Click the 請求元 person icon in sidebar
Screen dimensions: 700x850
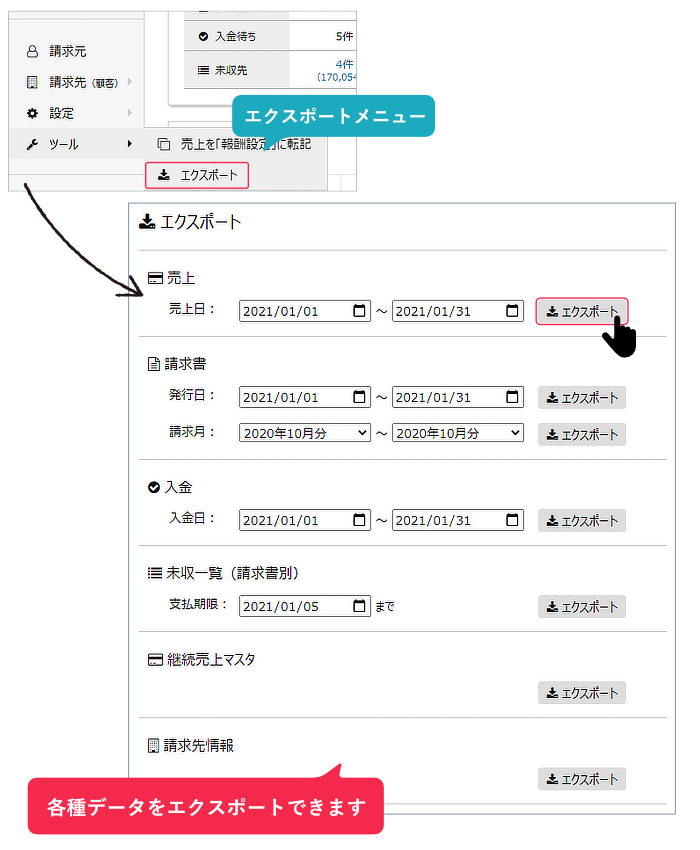32,51
